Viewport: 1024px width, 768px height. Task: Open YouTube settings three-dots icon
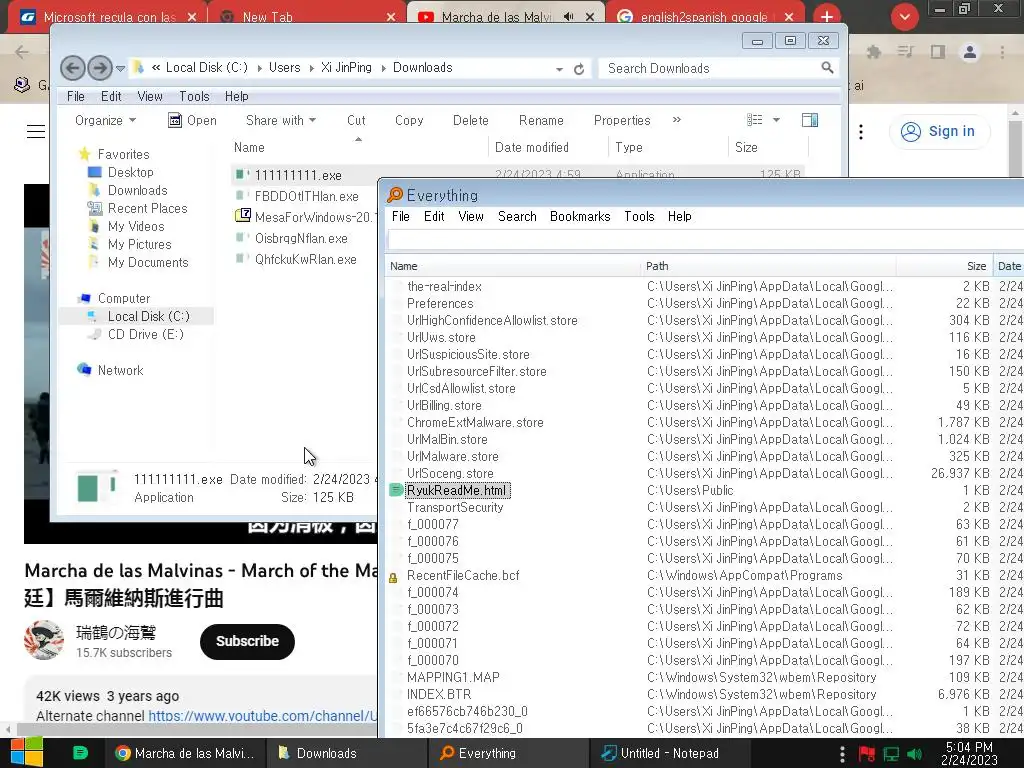tap(861, 132)
